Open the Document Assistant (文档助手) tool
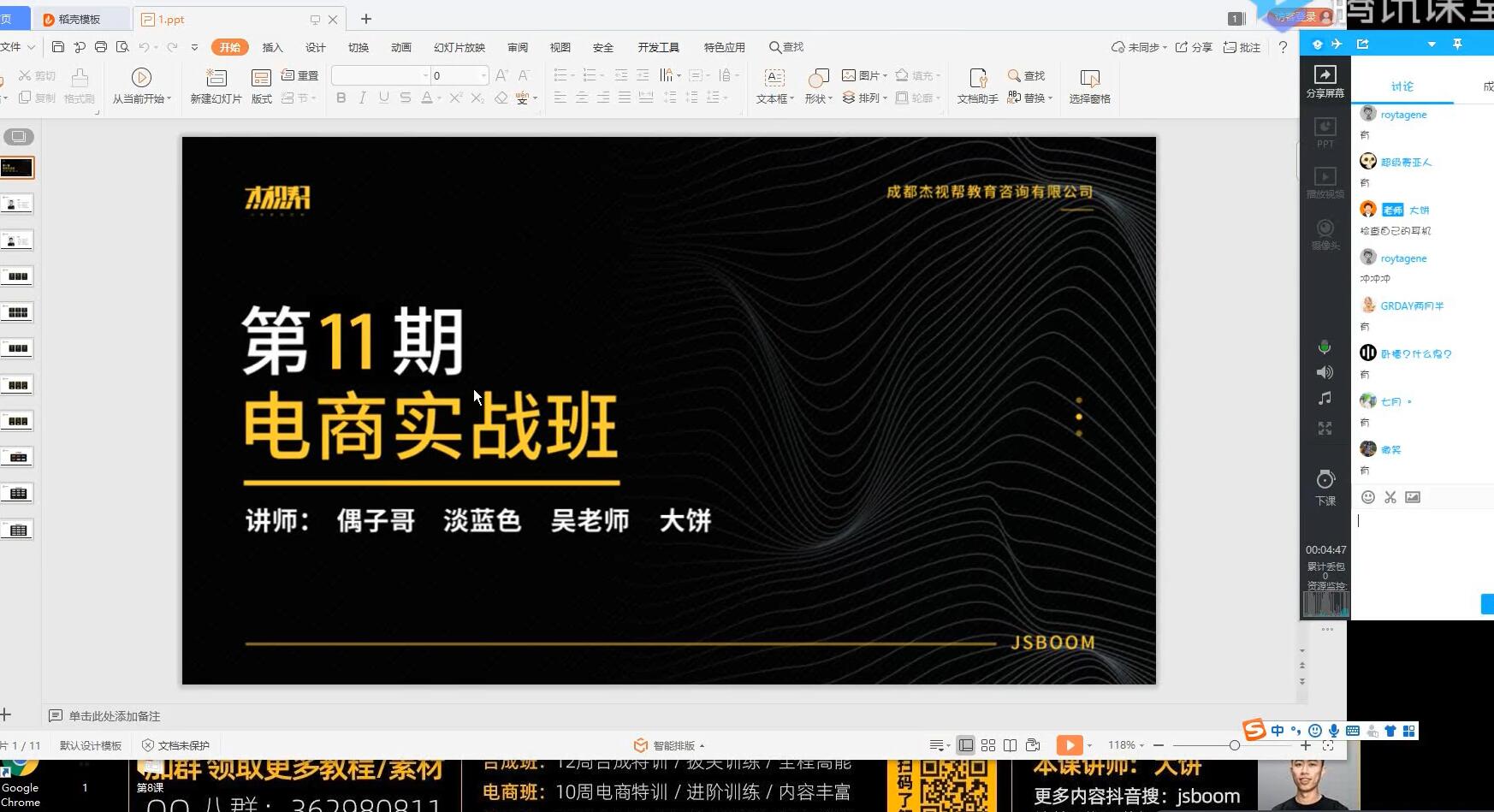Image resolution: width=1494 pixels, height=812 pixels. [x=977, y=86]
